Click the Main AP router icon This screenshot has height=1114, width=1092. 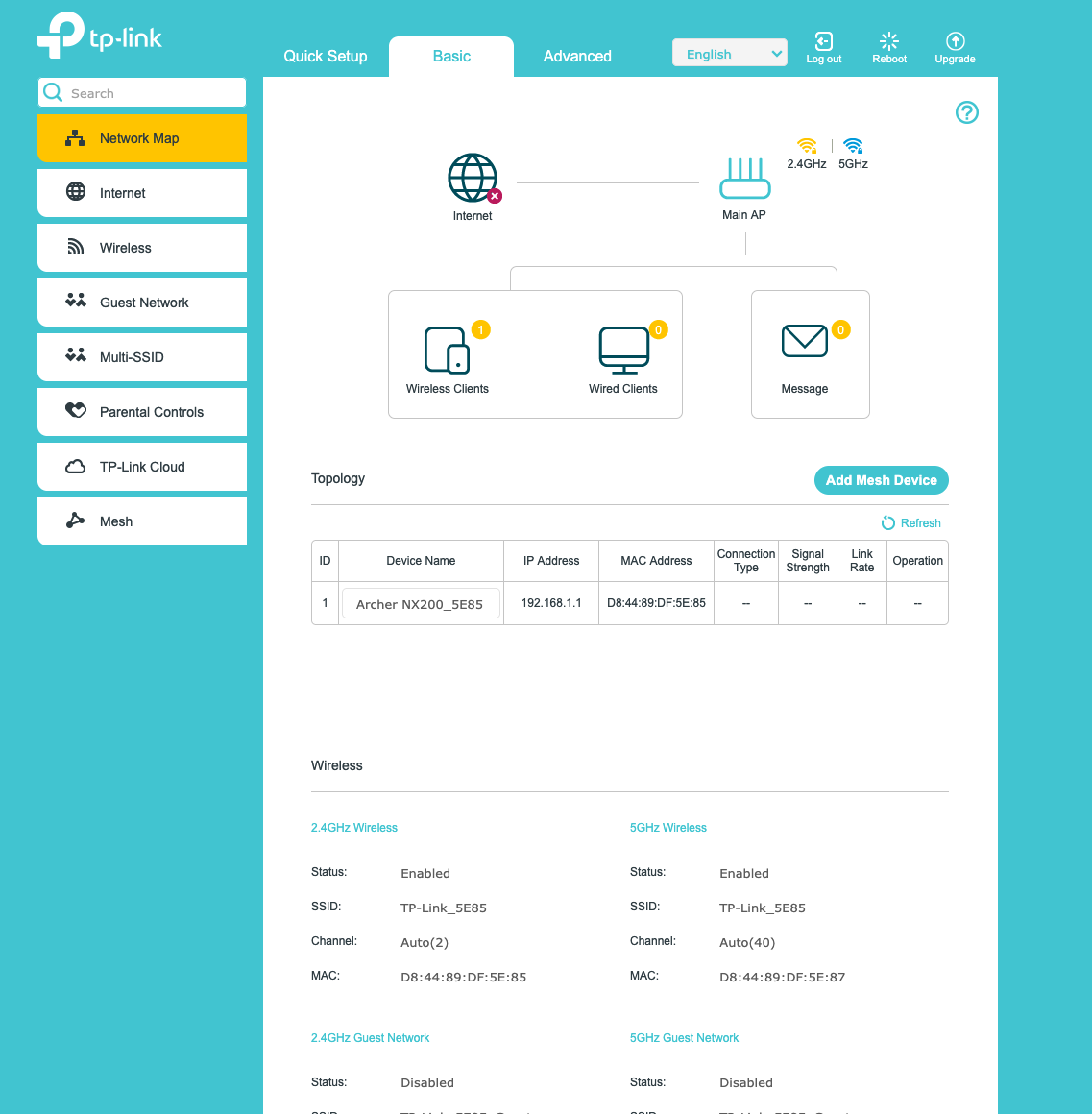tap(744, 179)
